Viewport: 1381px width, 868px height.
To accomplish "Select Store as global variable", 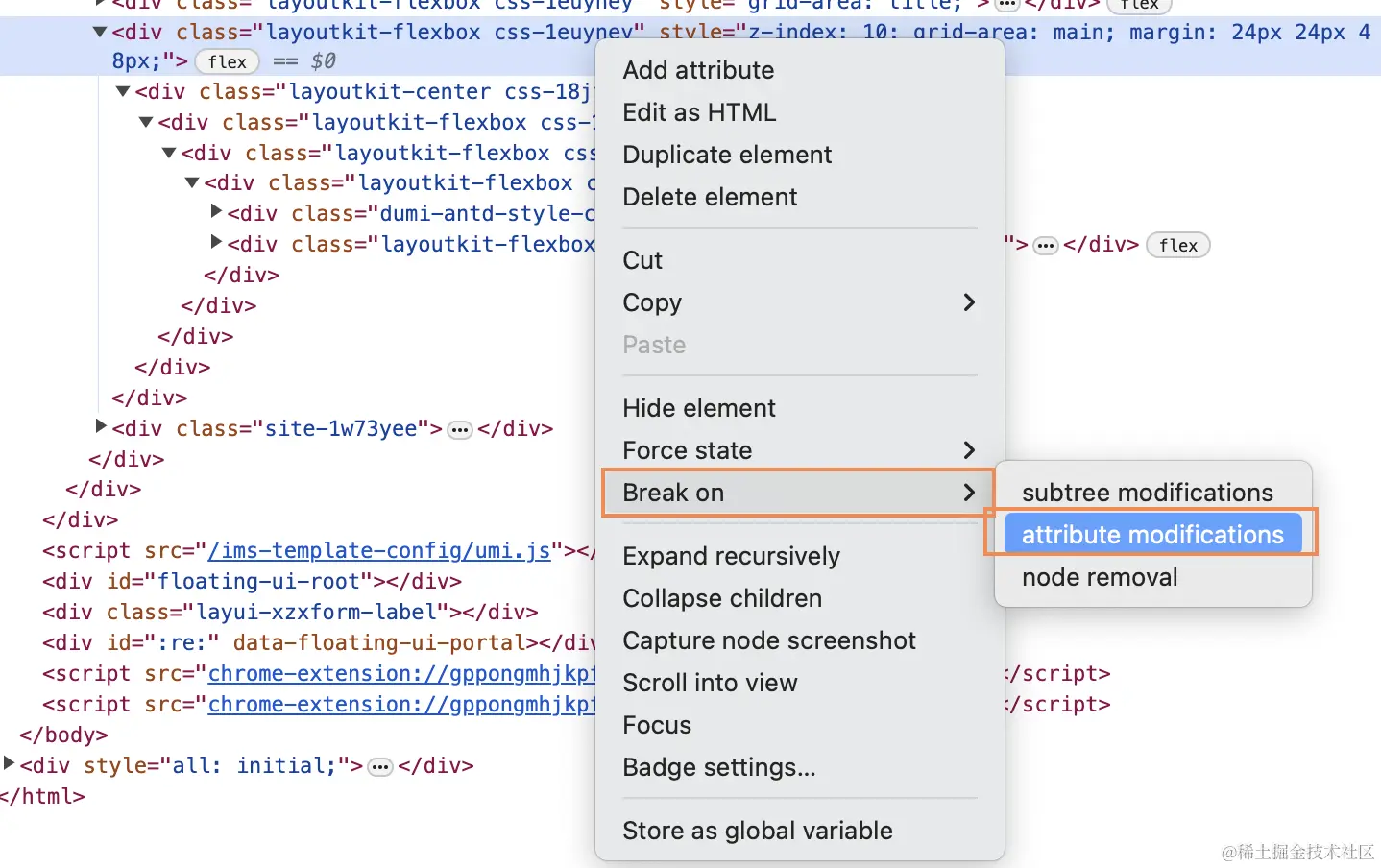I will point(758,831).
